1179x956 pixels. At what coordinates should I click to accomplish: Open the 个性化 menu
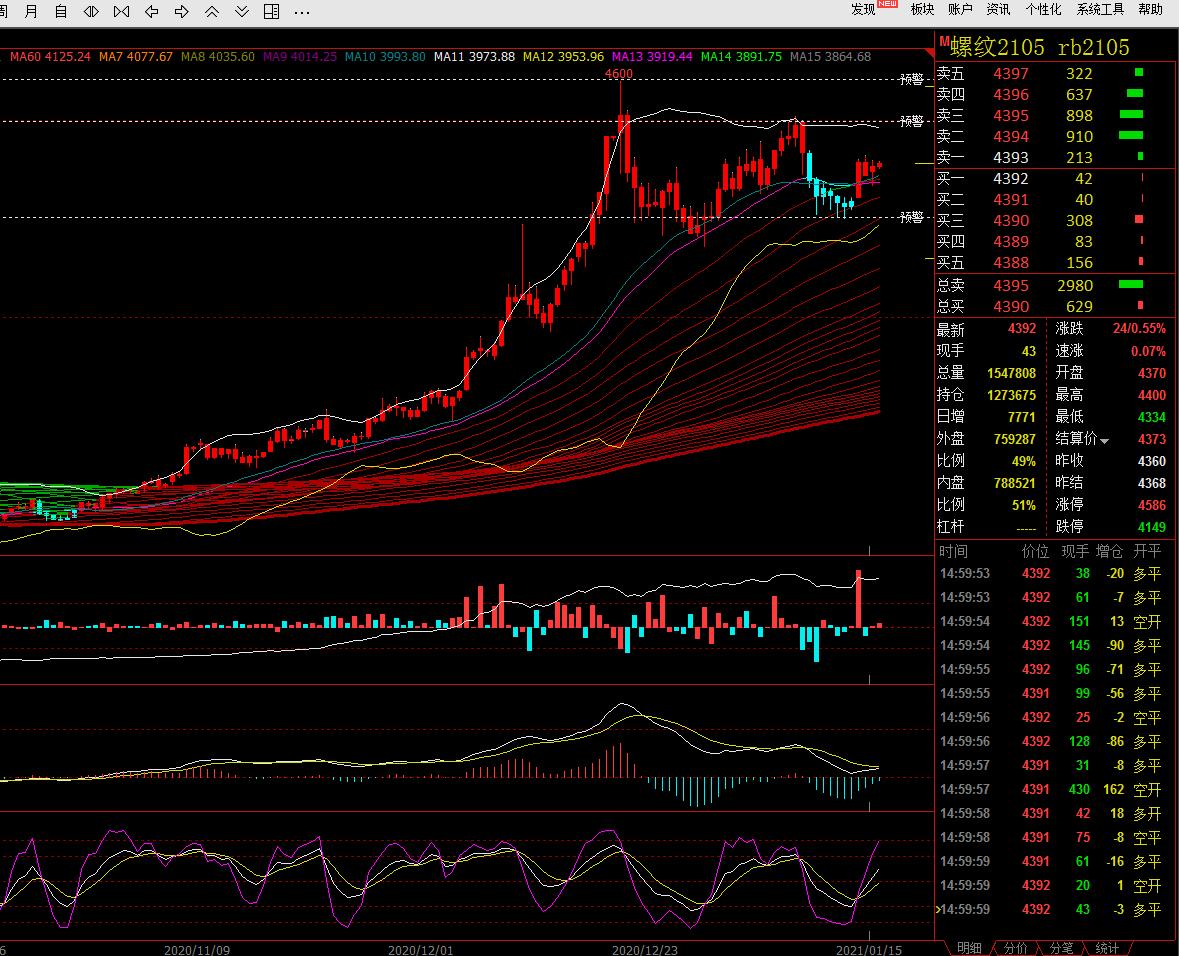[1043, 9]
